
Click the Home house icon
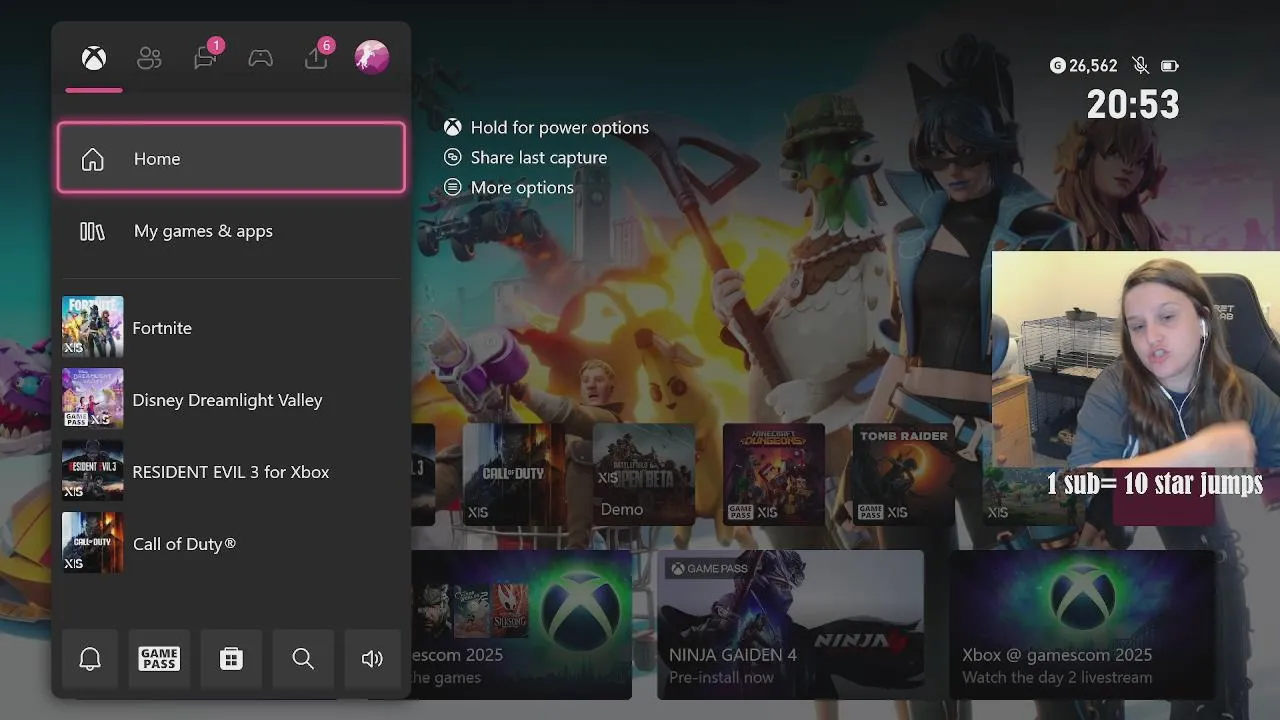pos(92,159)
